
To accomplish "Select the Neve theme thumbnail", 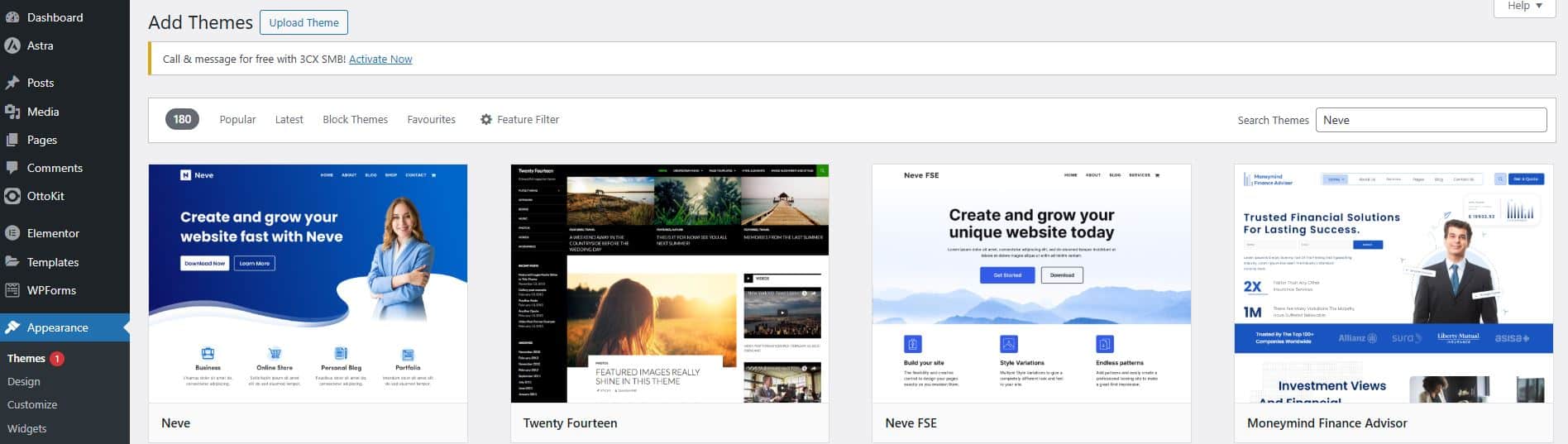I will 308,284.
